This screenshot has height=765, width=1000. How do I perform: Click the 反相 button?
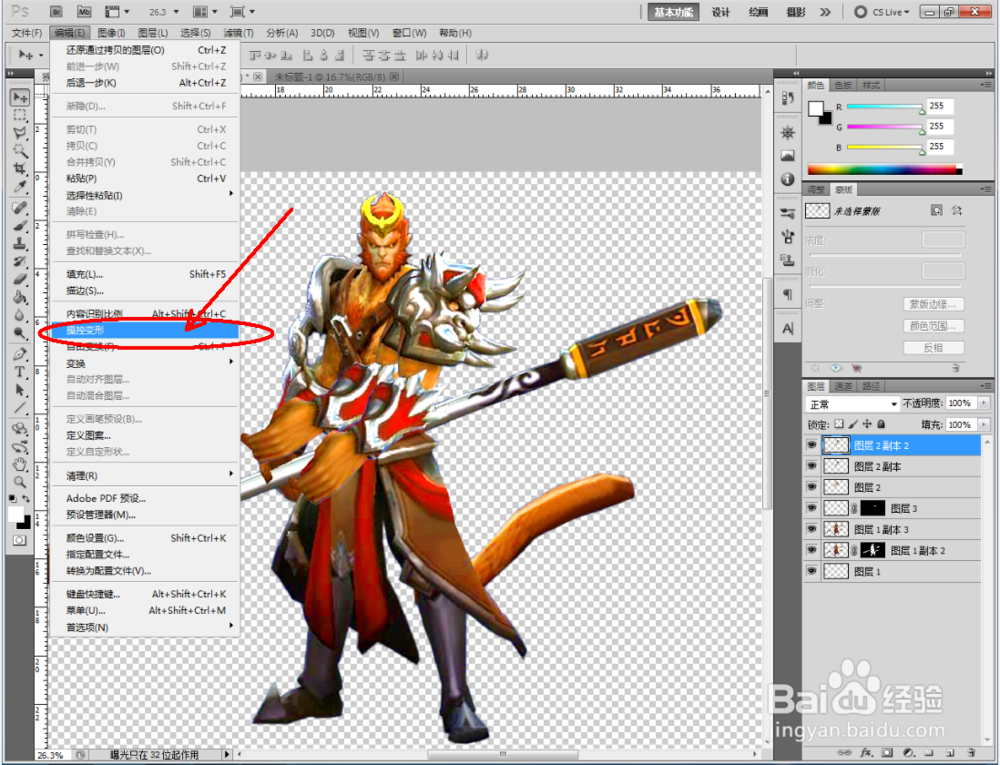click(x=934, y=347)
